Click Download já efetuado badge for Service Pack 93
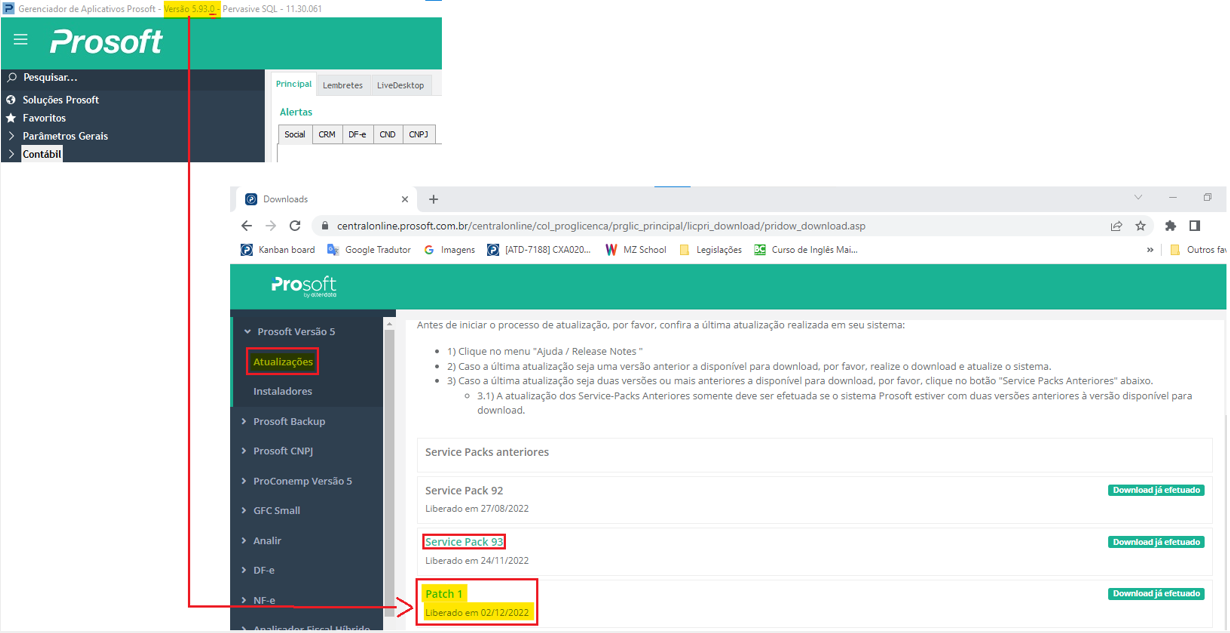Screen dimensions: 1230x633 click(1156, 542)
